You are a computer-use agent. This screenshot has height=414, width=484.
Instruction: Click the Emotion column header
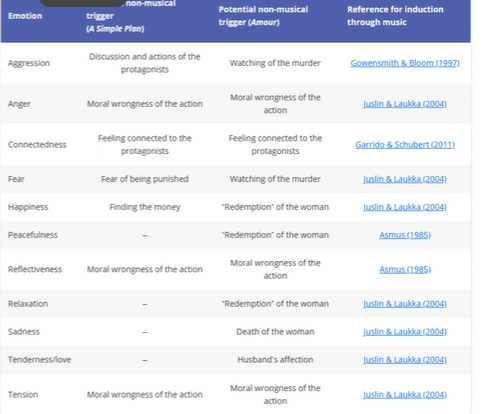pos(25,16)
